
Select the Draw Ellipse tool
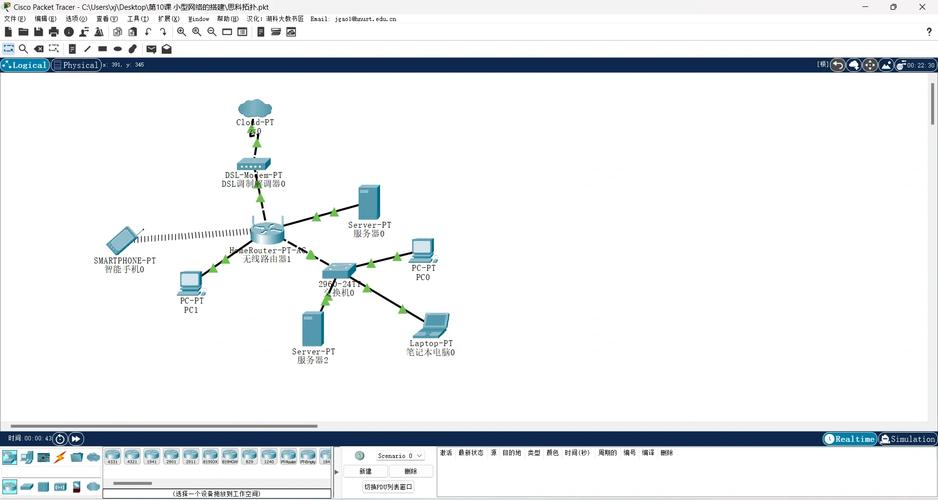click(x=118, y=49)
